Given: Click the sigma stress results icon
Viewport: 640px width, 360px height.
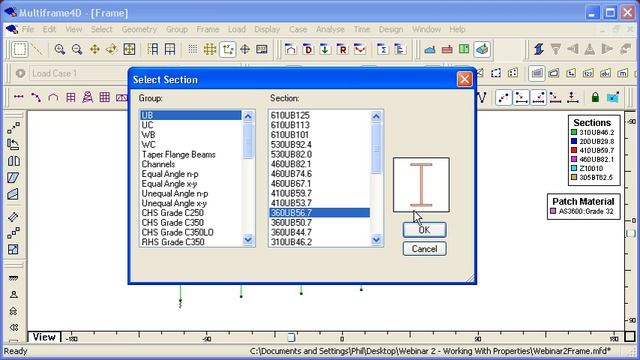Looking at the screenshot, I should 382,49.
